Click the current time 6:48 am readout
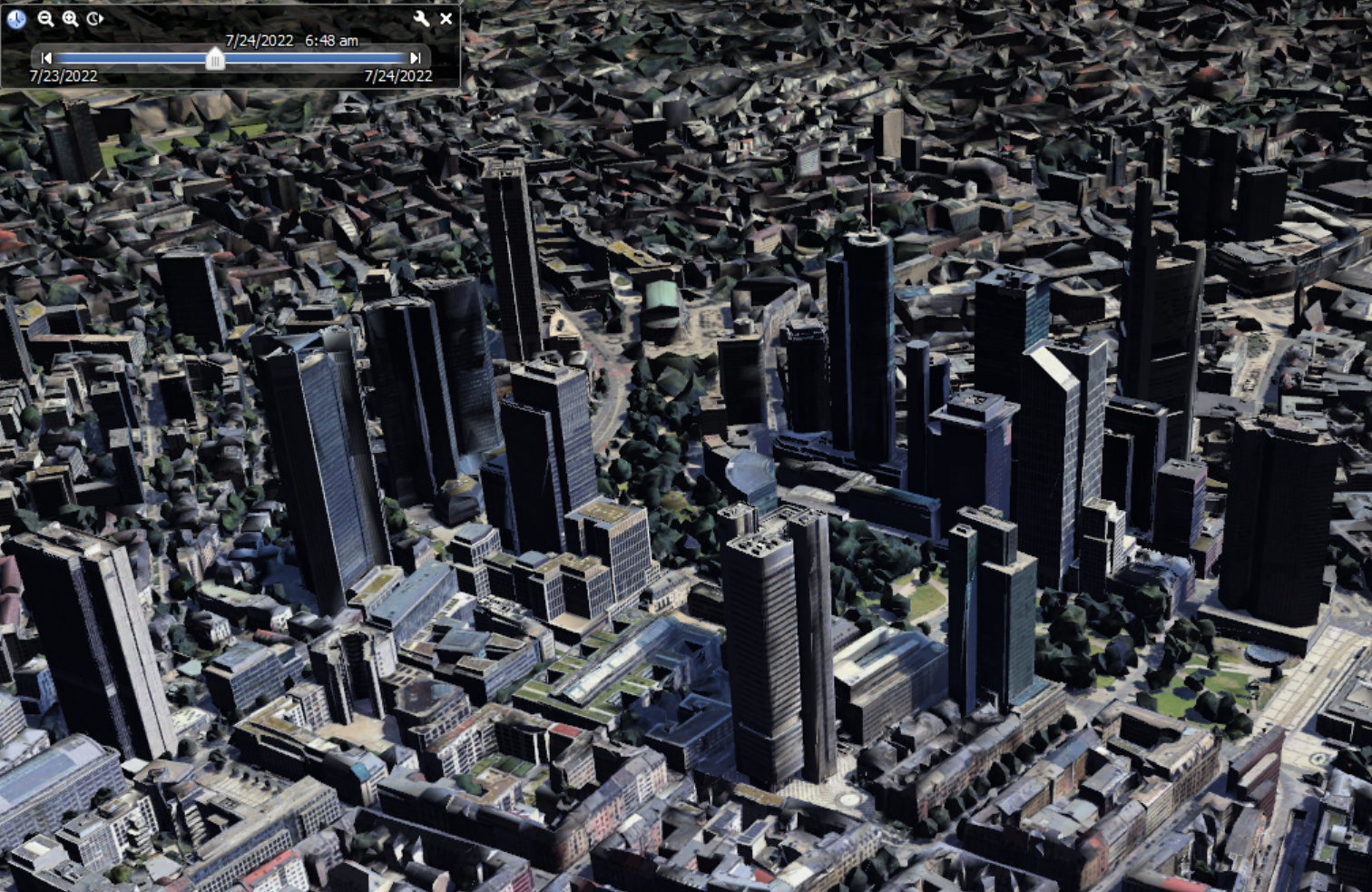Screen dimensions: 1372x892 (331, 41)
